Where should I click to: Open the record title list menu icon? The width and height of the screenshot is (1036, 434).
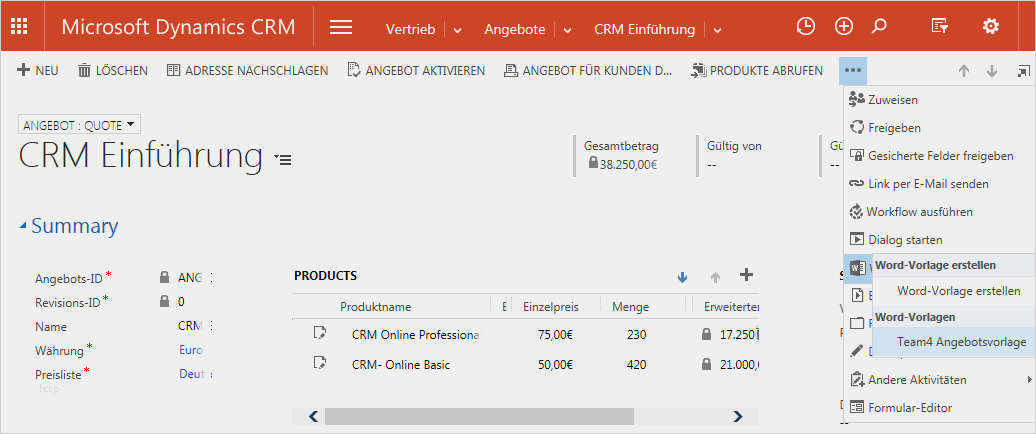click(x=283, y=159)
